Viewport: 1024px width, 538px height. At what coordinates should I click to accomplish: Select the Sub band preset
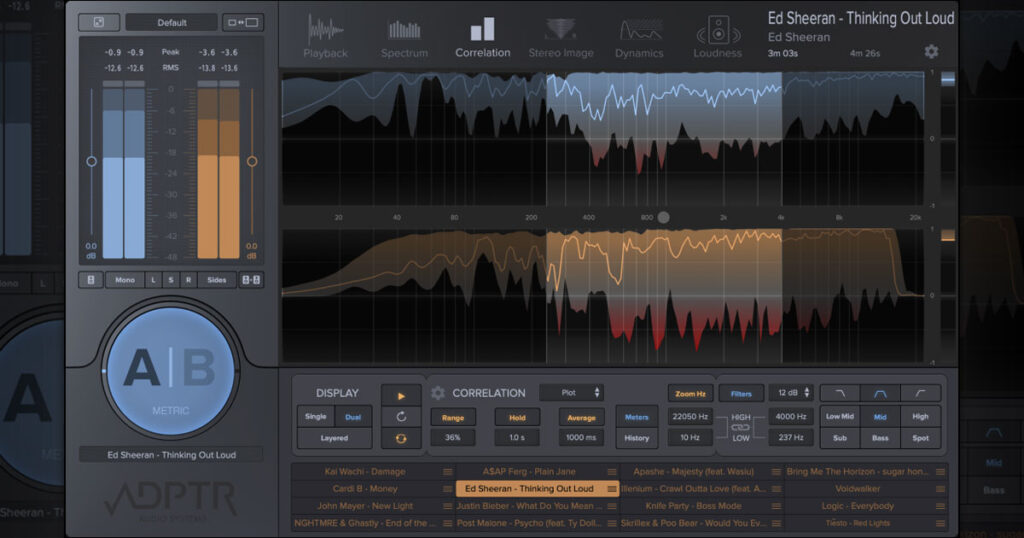point(840,438)
